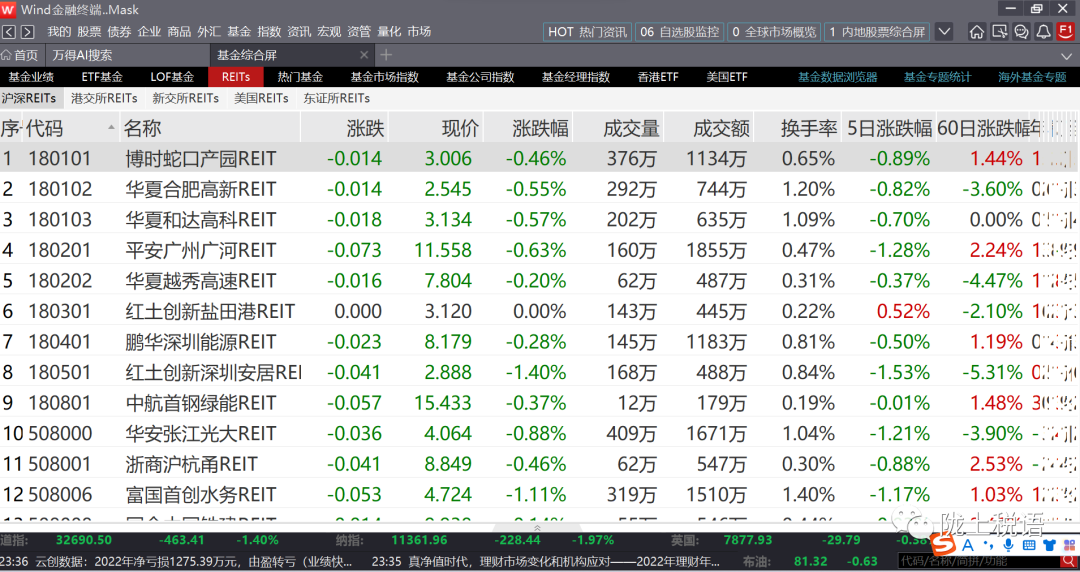The width and height of the screenshot is (1080, 572).
Task: Select the 基金经理指数 tab
Action: pyautogui.click(x=576, y=77)
